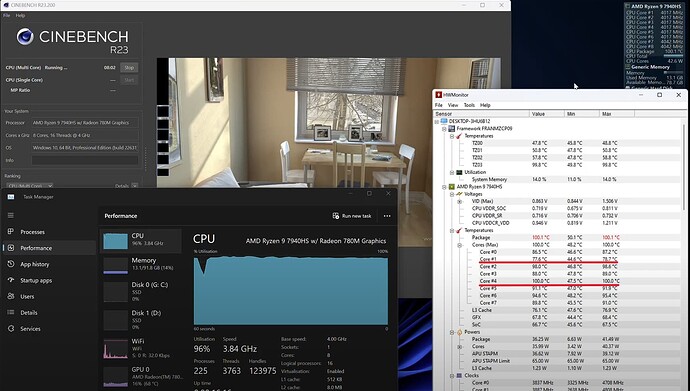Stop the running Cinebench multi core test
This screenshot has width=690, height=391.
click(129, 68)
